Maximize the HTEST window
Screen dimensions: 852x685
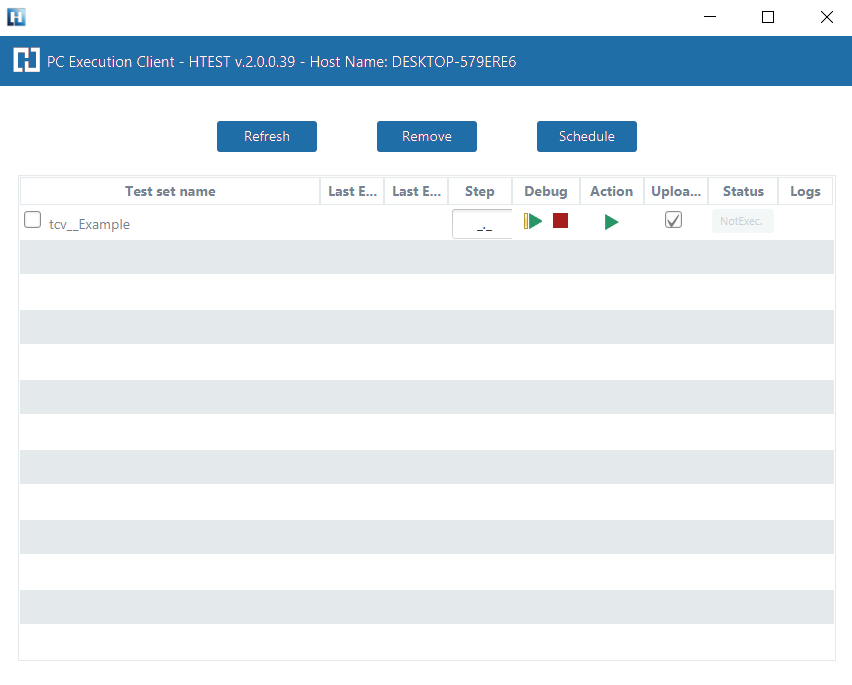click(768, 17)
